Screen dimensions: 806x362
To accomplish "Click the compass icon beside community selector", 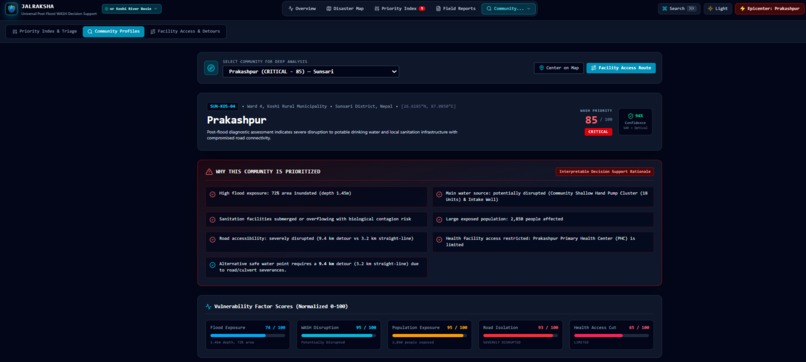I will click(211, 68).
